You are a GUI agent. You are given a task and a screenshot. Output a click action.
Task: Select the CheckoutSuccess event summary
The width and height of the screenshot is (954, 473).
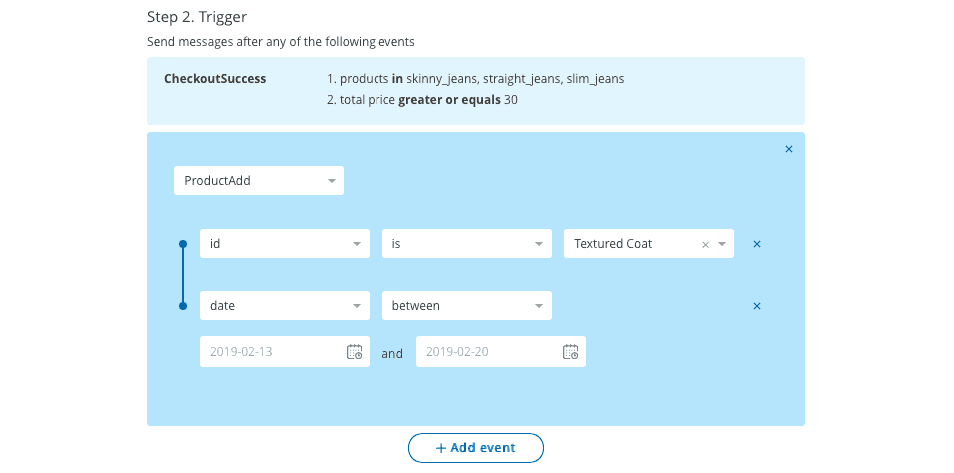[x=215, y=79]
